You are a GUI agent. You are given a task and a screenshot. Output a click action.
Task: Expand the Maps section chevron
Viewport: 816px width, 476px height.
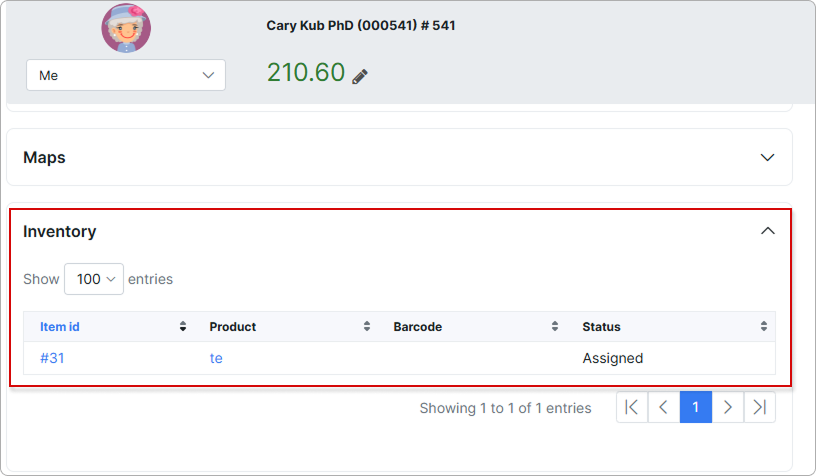pos(767,158)
